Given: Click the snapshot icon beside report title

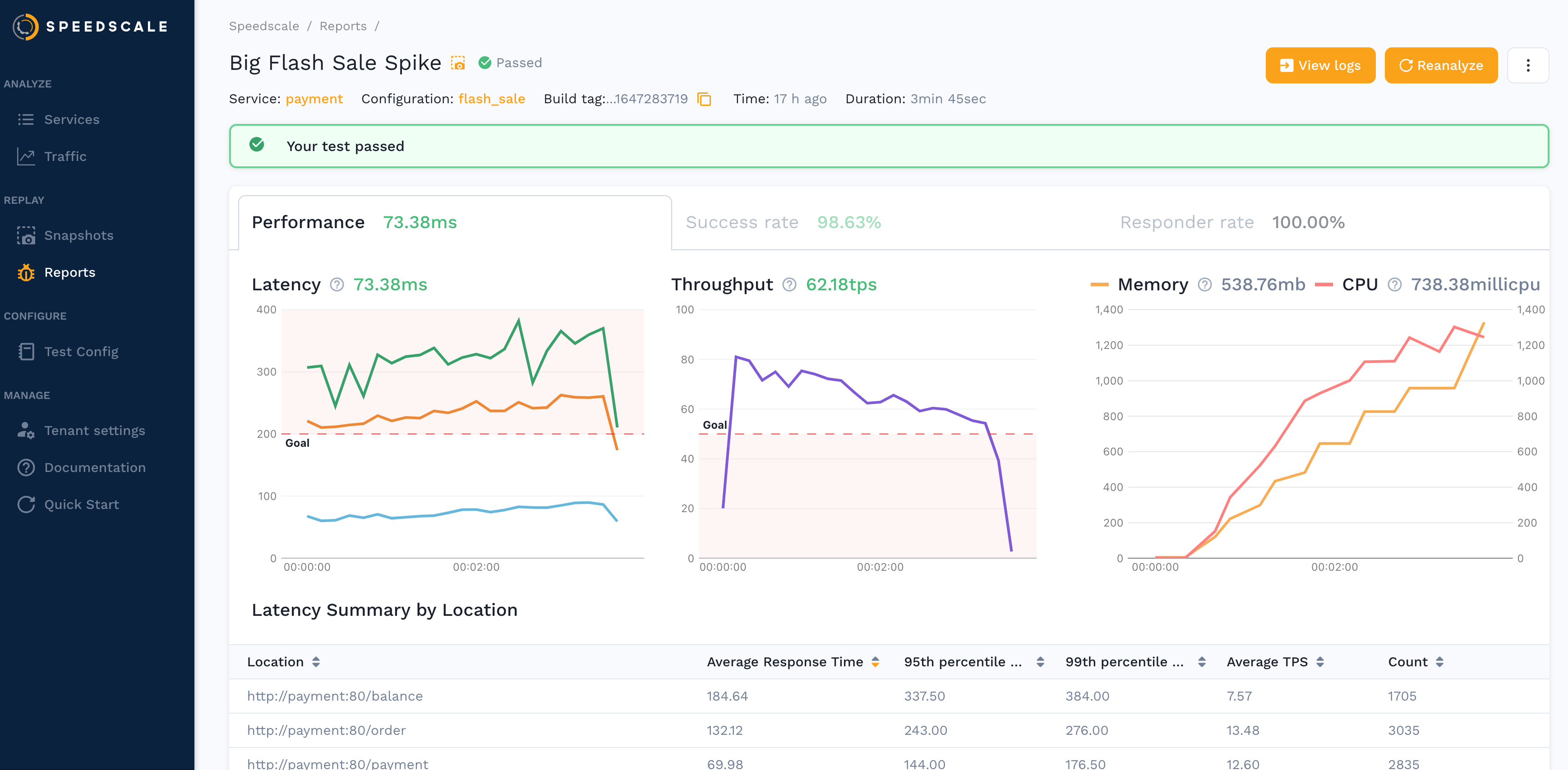Looking at the screenshot, I should pyautogui.click(x=458, y=63).
